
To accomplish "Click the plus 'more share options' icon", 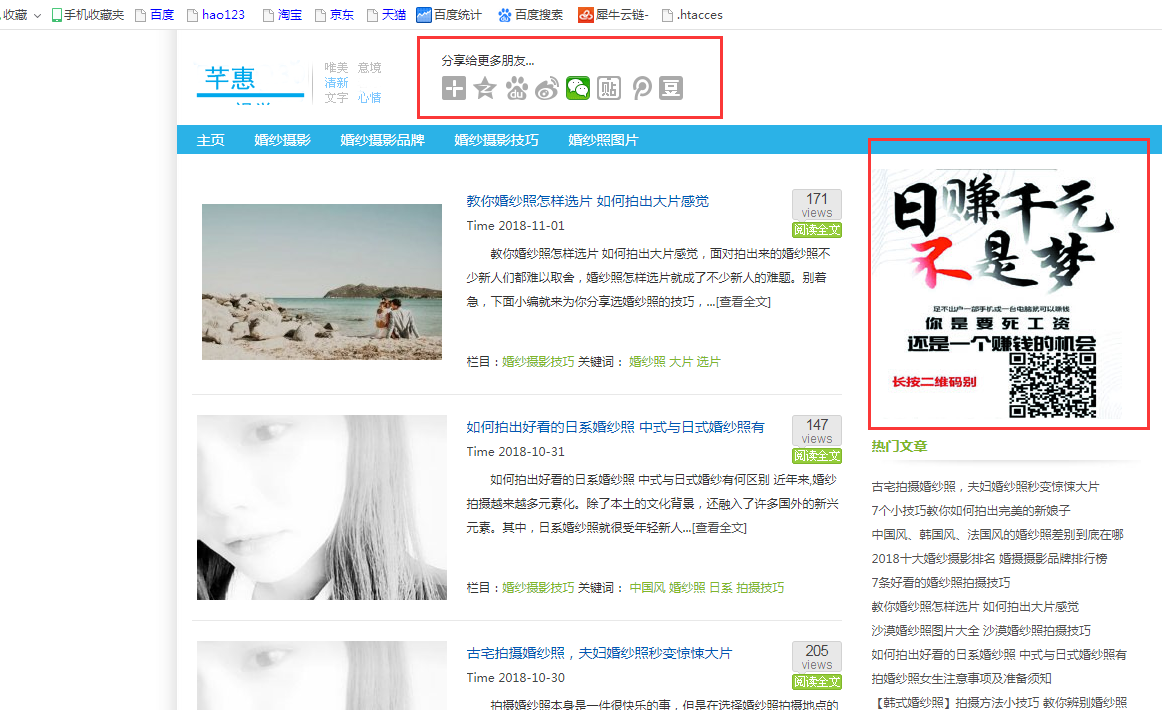I will [x=454, y=88].
